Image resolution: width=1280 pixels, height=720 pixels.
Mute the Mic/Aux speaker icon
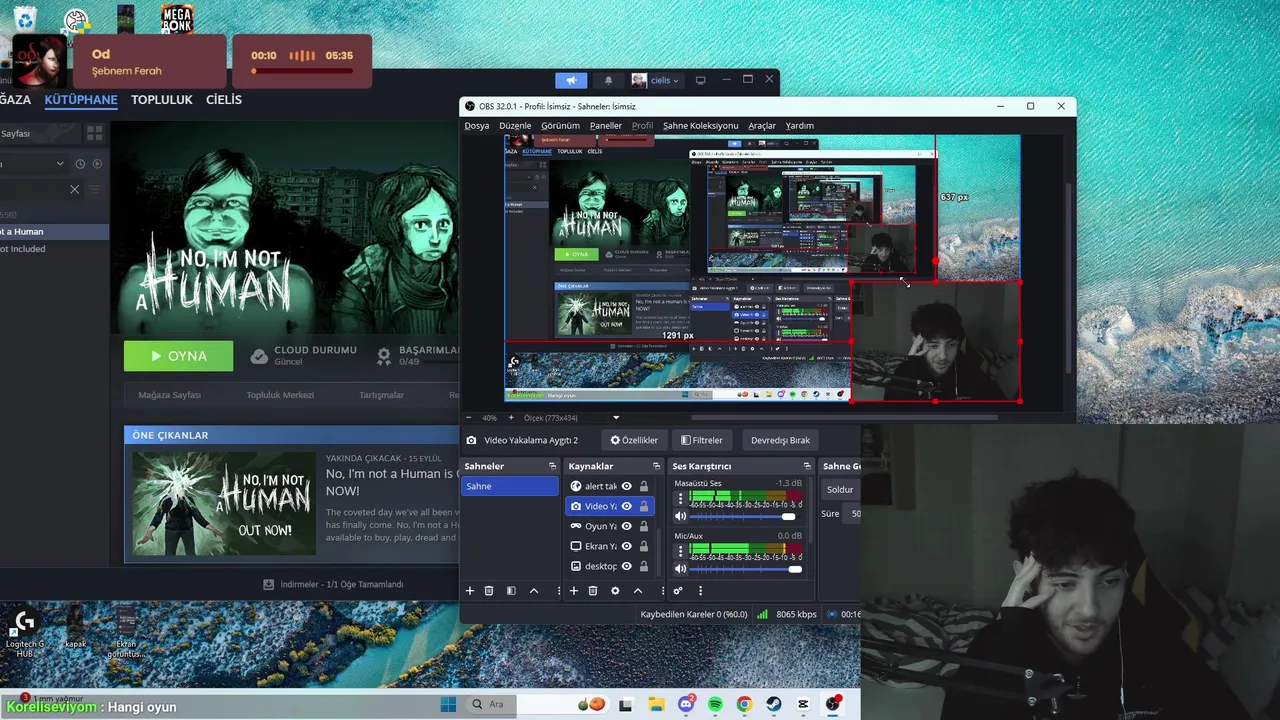(681, 568)
